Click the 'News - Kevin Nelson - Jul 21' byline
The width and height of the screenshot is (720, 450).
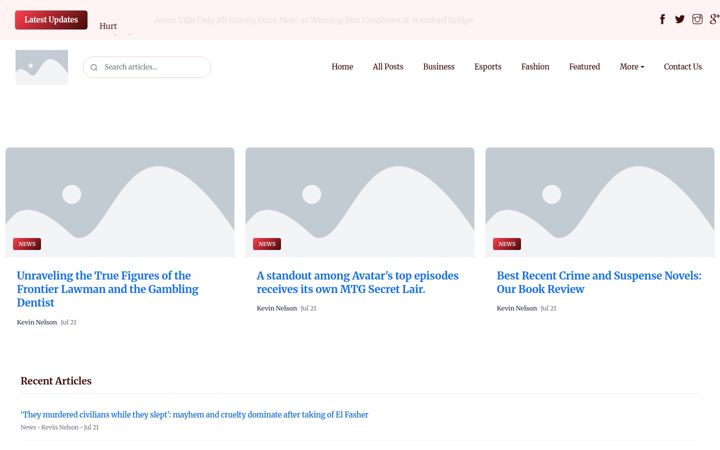point(60,427)
